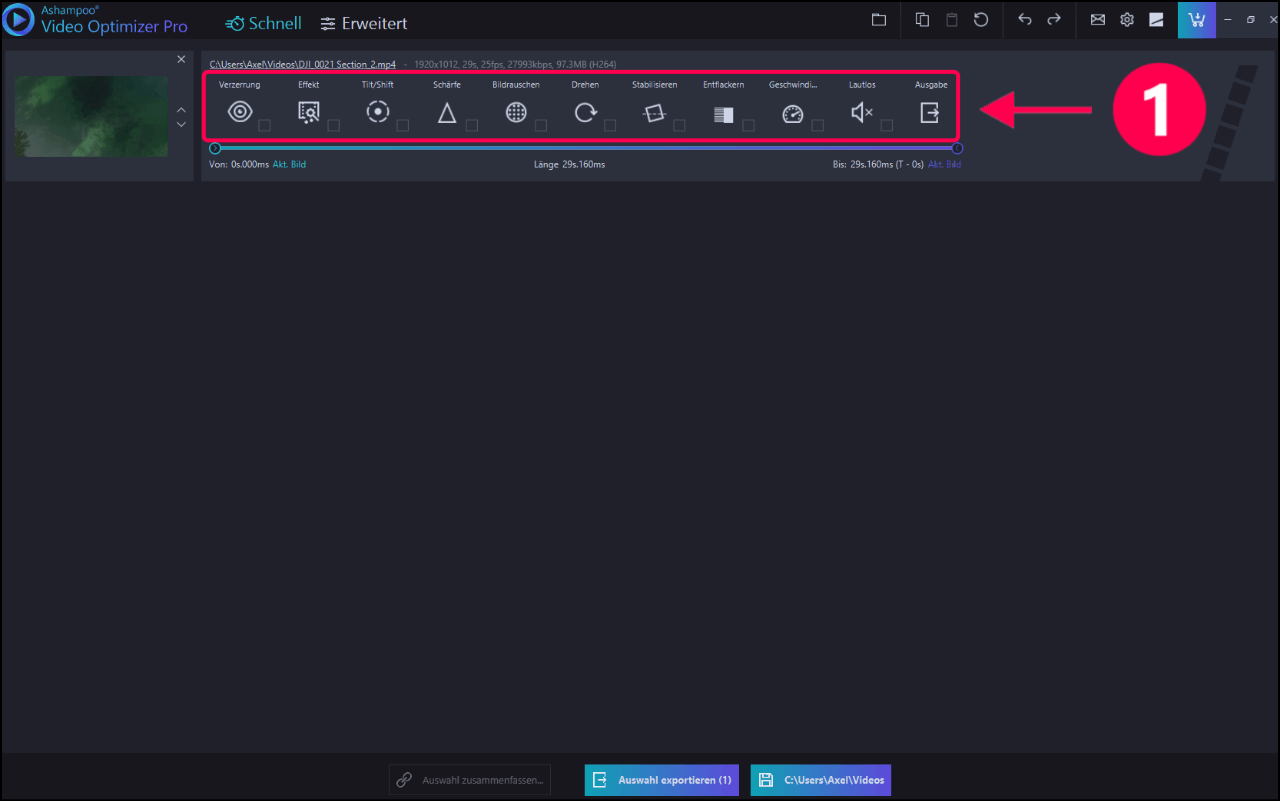Click the Bildrauschen noise icon
1280x801 pixels.
tap(516, 113)
